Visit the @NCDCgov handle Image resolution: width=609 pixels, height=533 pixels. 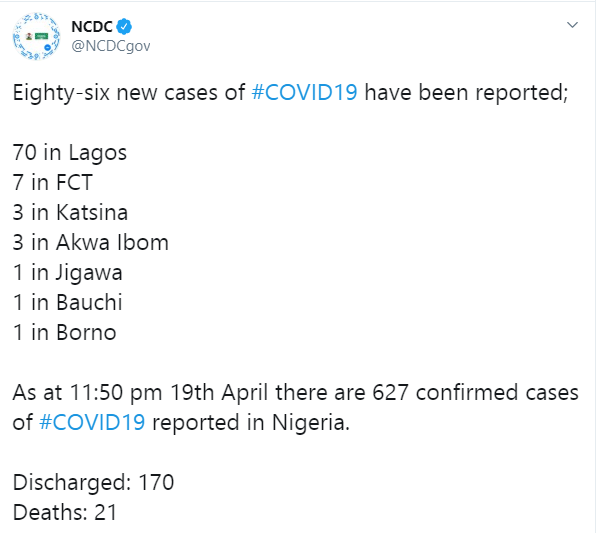pos(111,46)
